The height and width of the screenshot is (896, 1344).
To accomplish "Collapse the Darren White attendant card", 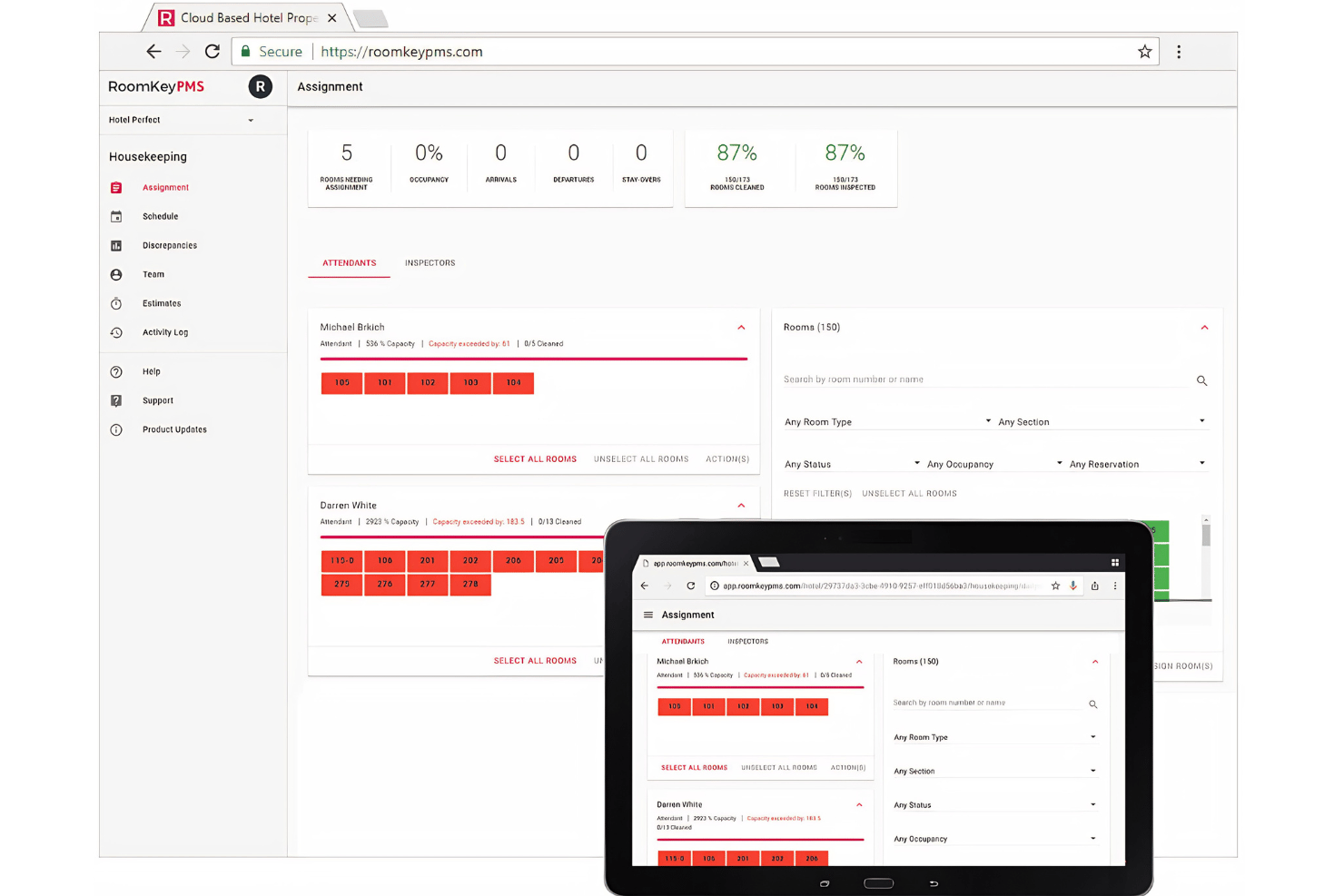I will 741,506.
